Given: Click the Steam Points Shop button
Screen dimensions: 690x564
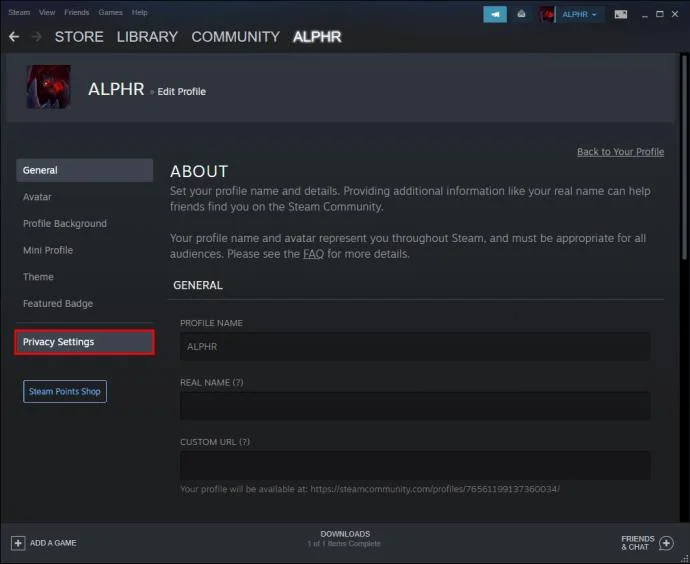Looking at the screenshot, I should click(x=65, y=391).
